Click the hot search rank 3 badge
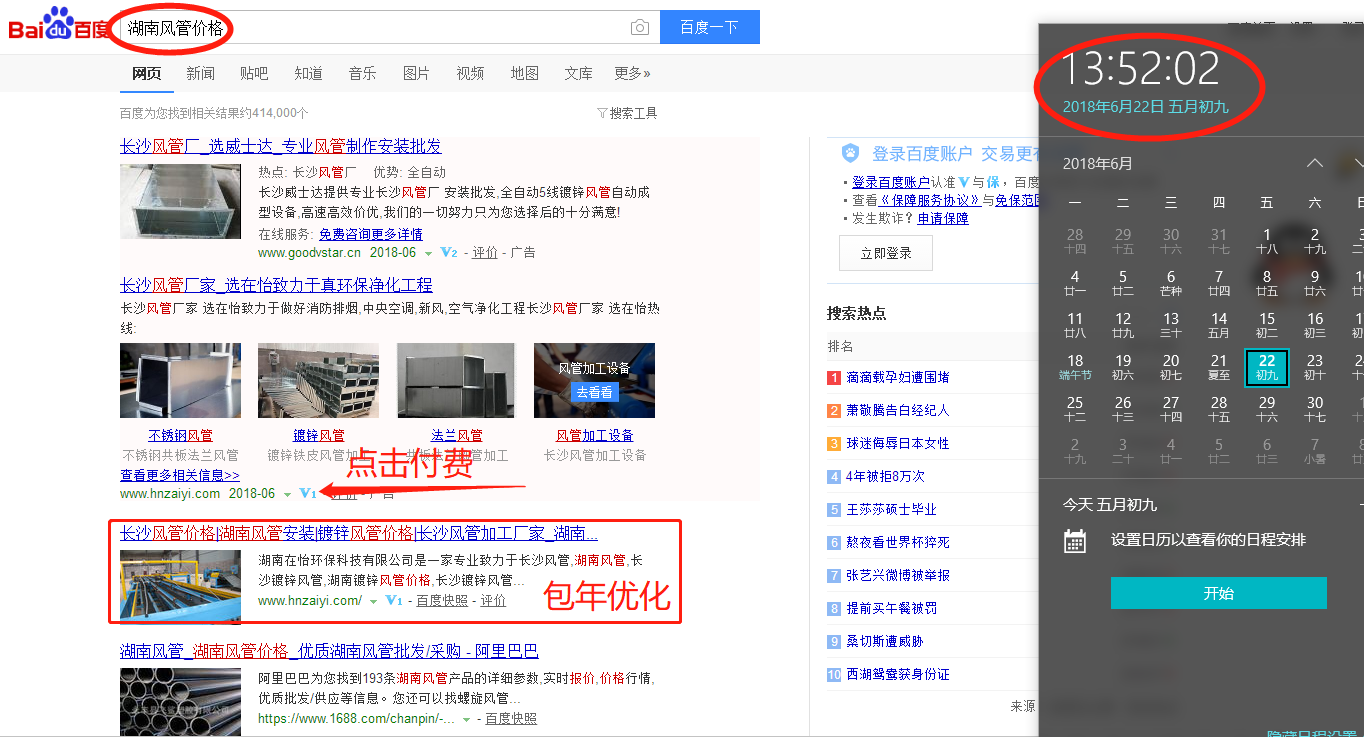1364x737 pixels. (834, 444)
